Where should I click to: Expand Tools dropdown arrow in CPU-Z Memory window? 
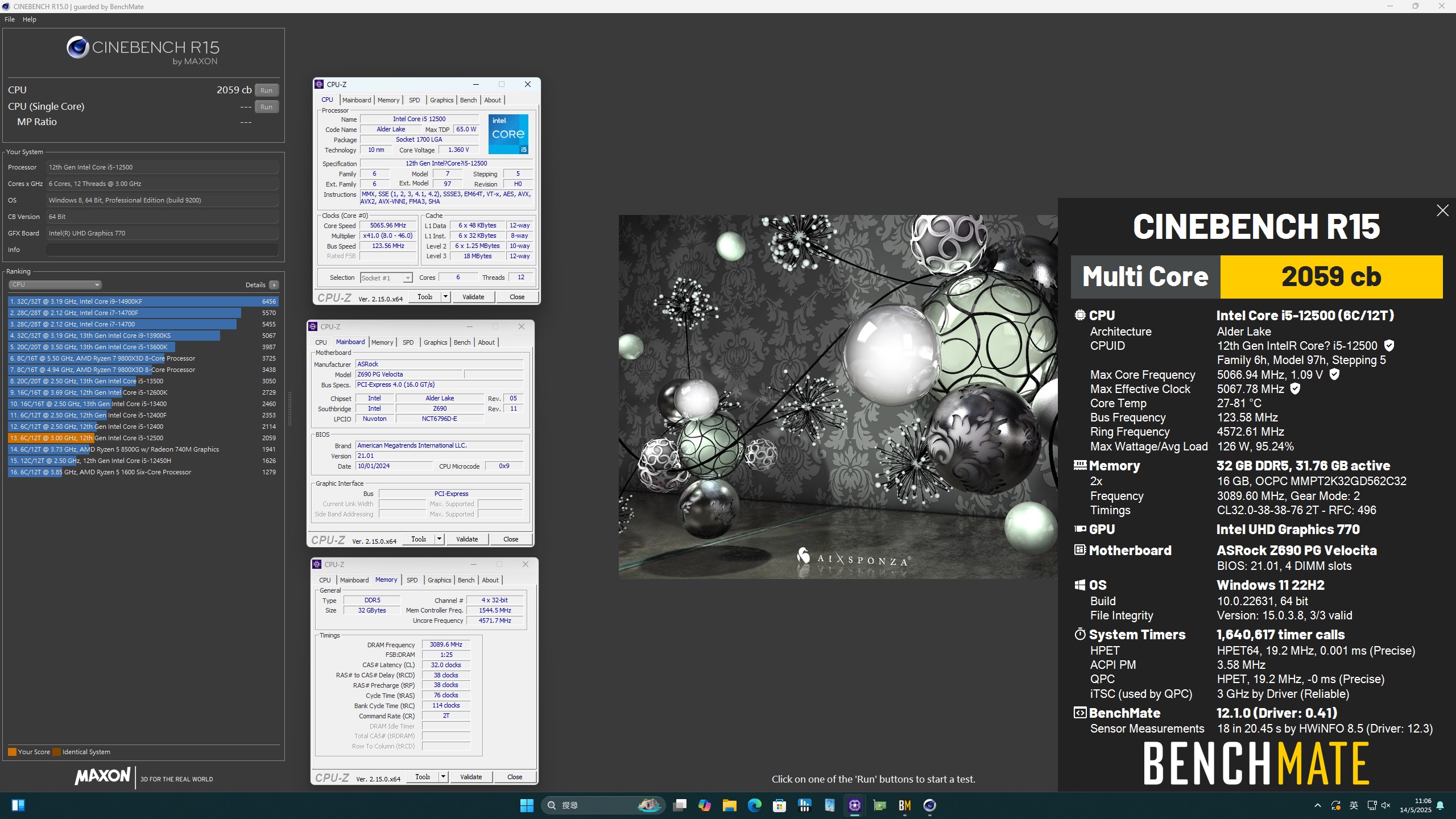coord(443,777)
